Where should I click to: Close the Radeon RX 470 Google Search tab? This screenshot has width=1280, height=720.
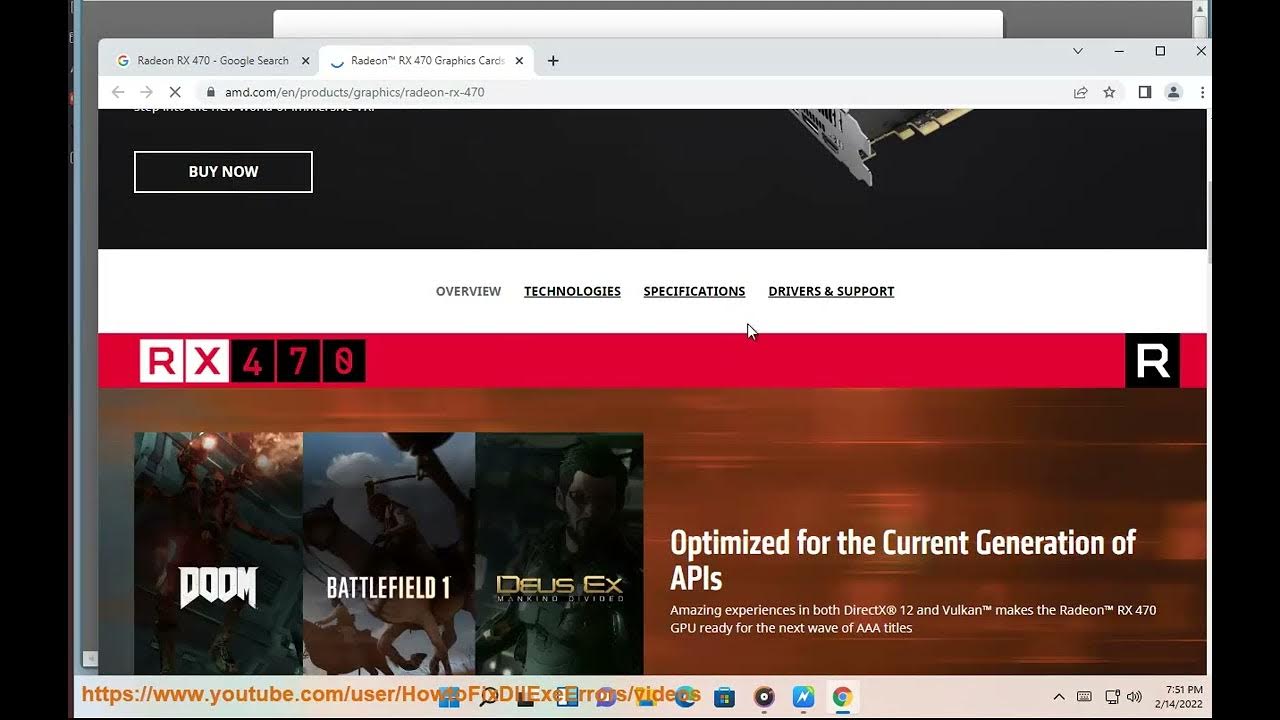pyautogui.click(x=305, y=61)
